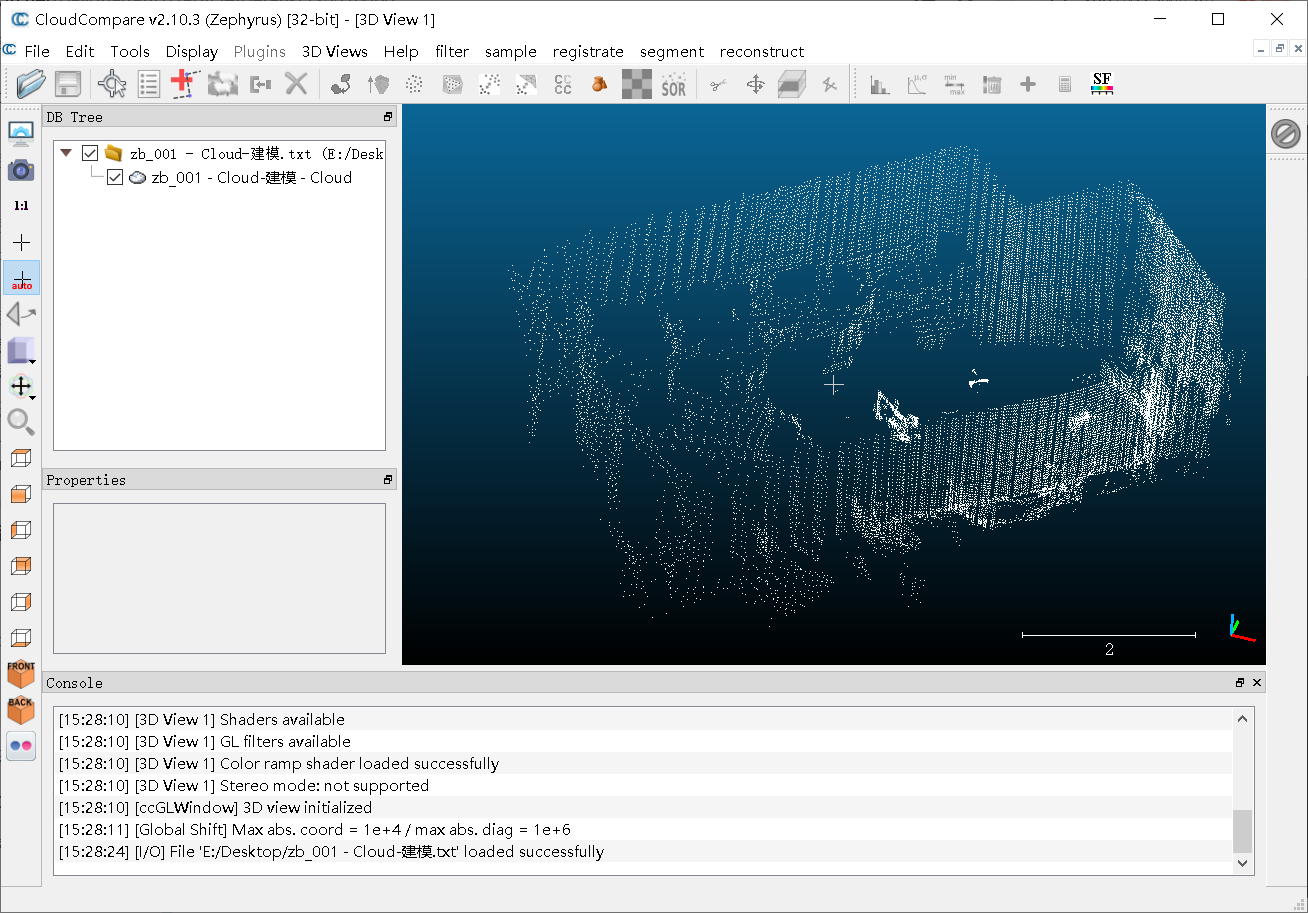
Task: Click the console scrollbar up arrow
Action: point(1242,718)
